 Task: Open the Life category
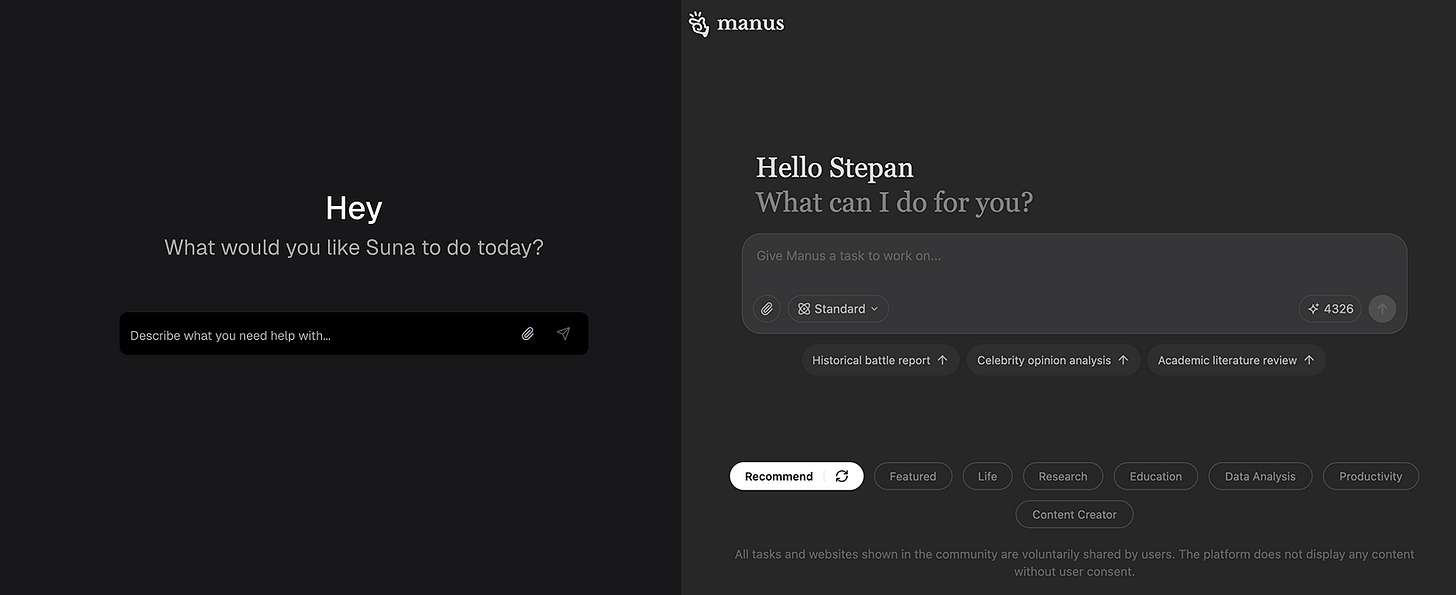[987, 476]
